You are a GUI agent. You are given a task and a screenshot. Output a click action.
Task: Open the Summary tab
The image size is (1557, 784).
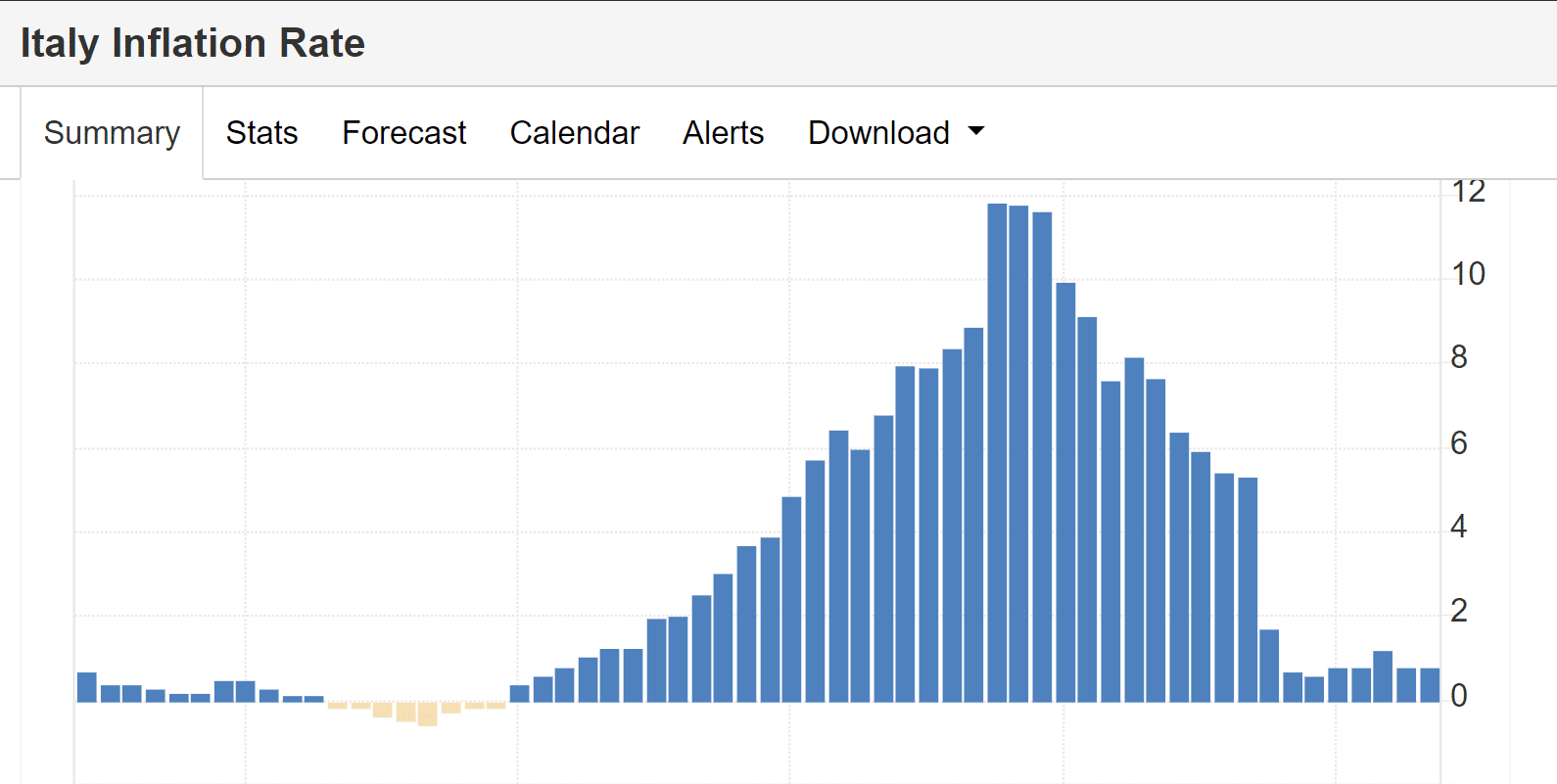tap(112, 133)
